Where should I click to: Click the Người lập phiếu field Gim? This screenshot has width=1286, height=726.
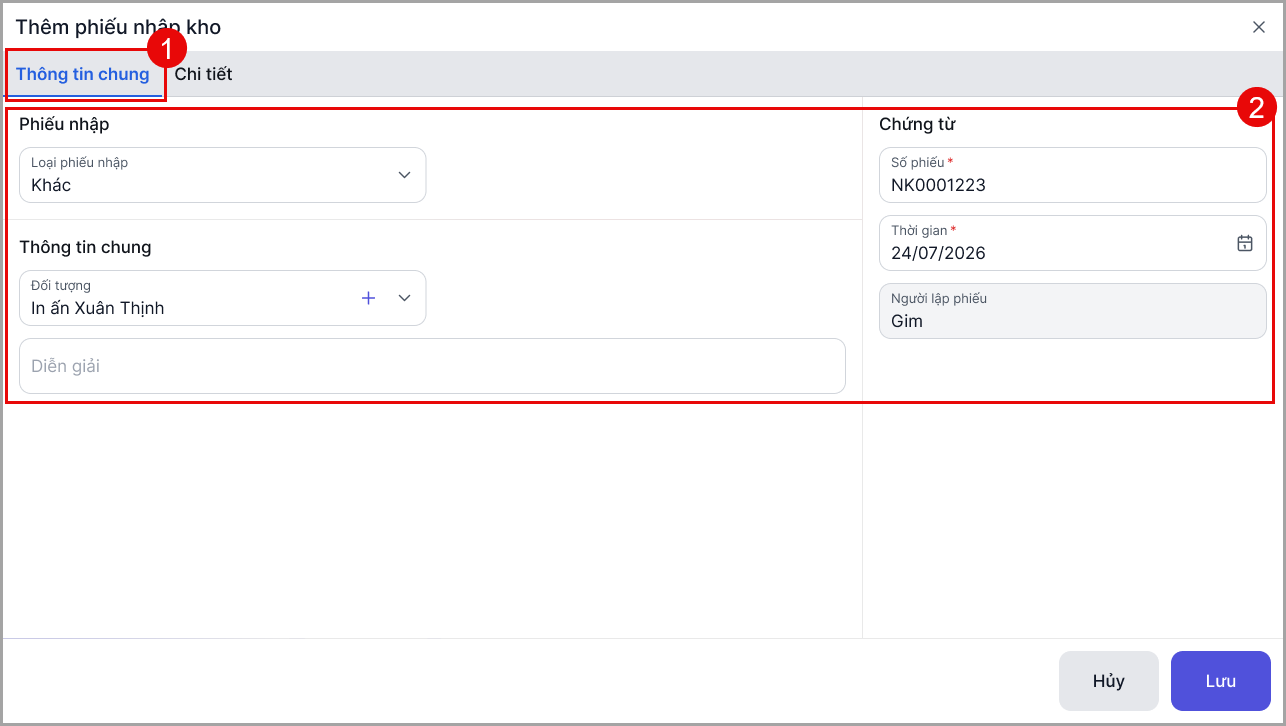[1073, 311]
